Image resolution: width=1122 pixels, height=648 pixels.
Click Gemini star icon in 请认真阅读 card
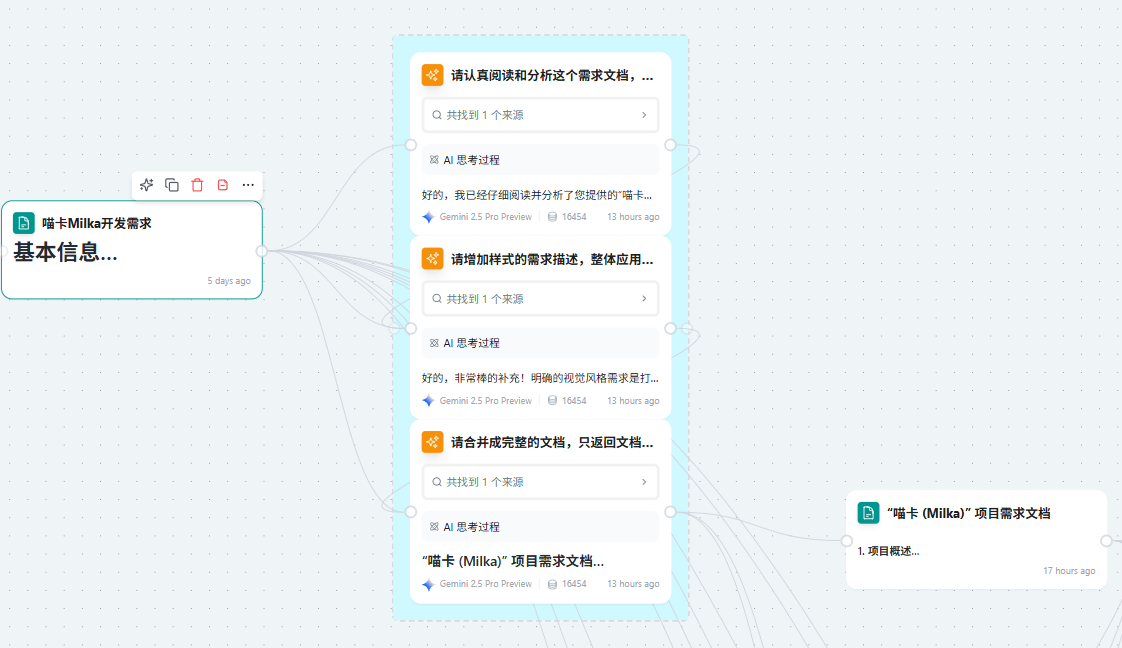(428, 217)
